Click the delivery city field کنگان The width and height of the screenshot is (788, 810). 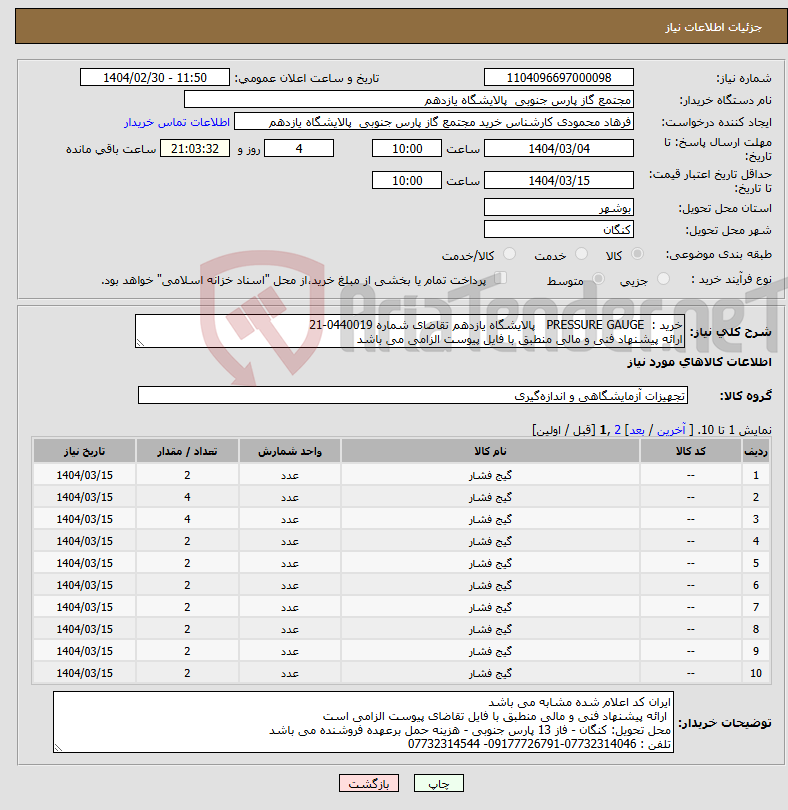tap(559, 230)
